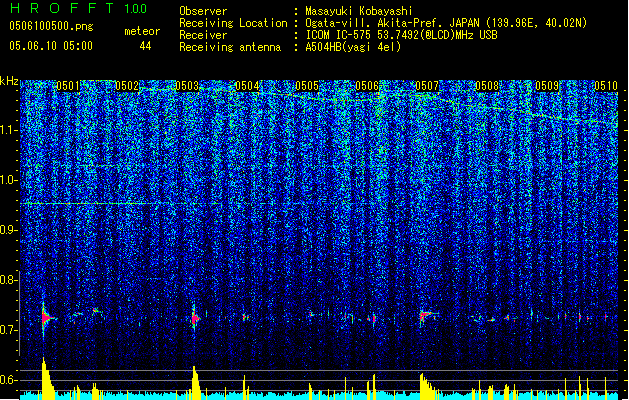Click the 0.7 kHz axis label
The width and height of the screenshot is (629, 400).
[9, 330]
